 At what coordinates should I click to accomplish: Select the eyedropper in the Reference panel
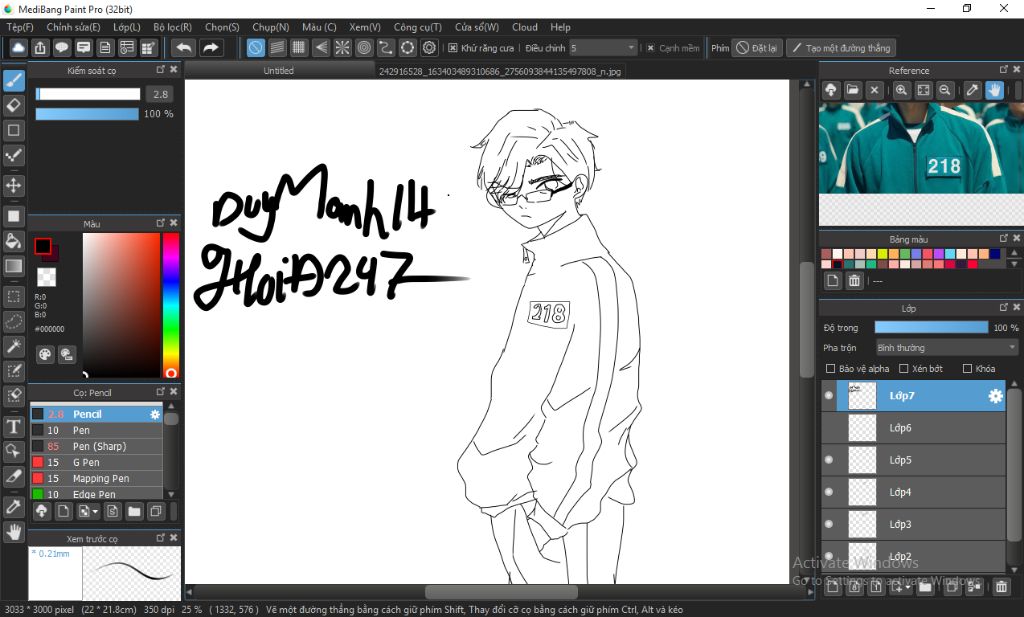coord(972,90)
